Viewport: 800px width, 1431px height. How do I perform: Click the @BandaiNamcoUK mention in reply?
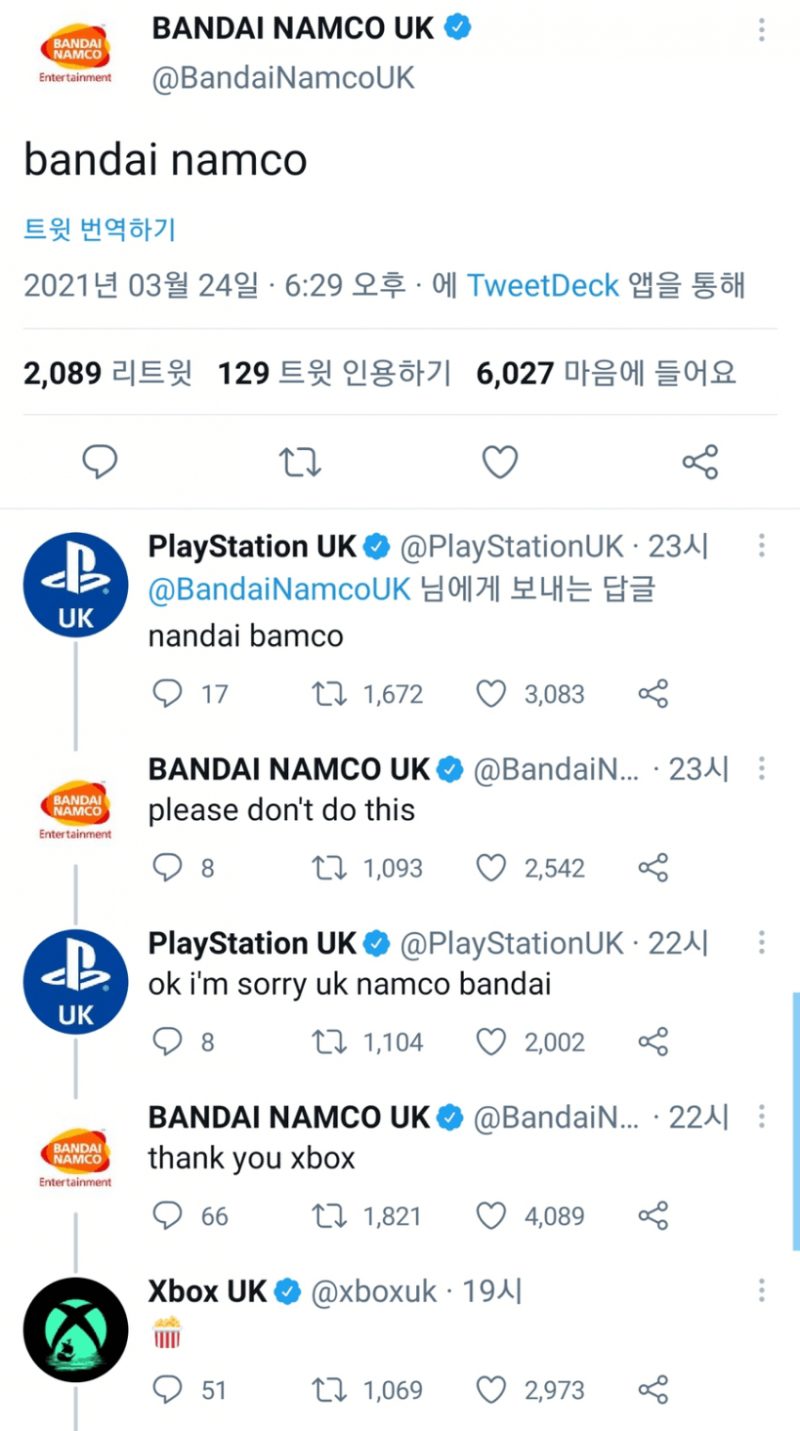click(279, 589)
